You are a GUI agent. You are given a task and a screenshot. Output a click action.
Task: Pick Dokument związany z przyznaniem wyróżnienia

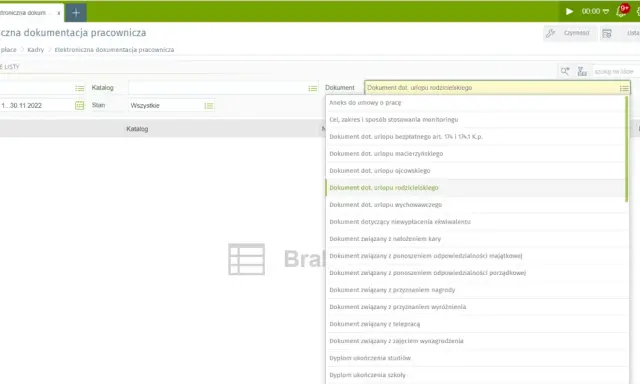pyautogui.click(x=476, y=307)
